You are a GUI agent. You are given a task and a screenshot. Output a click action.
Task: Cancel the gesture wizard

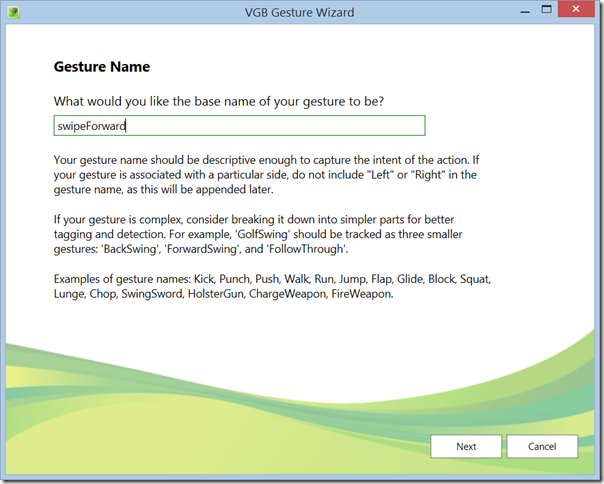tap(542, 446)
